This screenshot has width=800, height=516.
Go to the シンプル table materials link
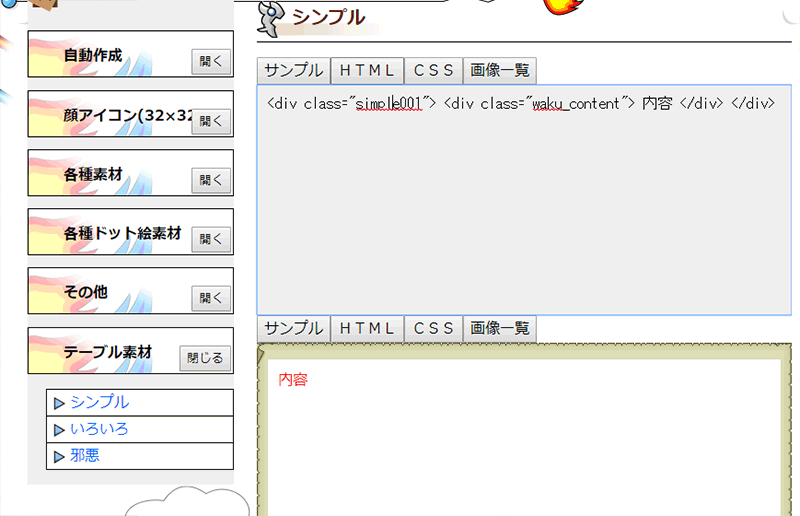pos(99,402)
